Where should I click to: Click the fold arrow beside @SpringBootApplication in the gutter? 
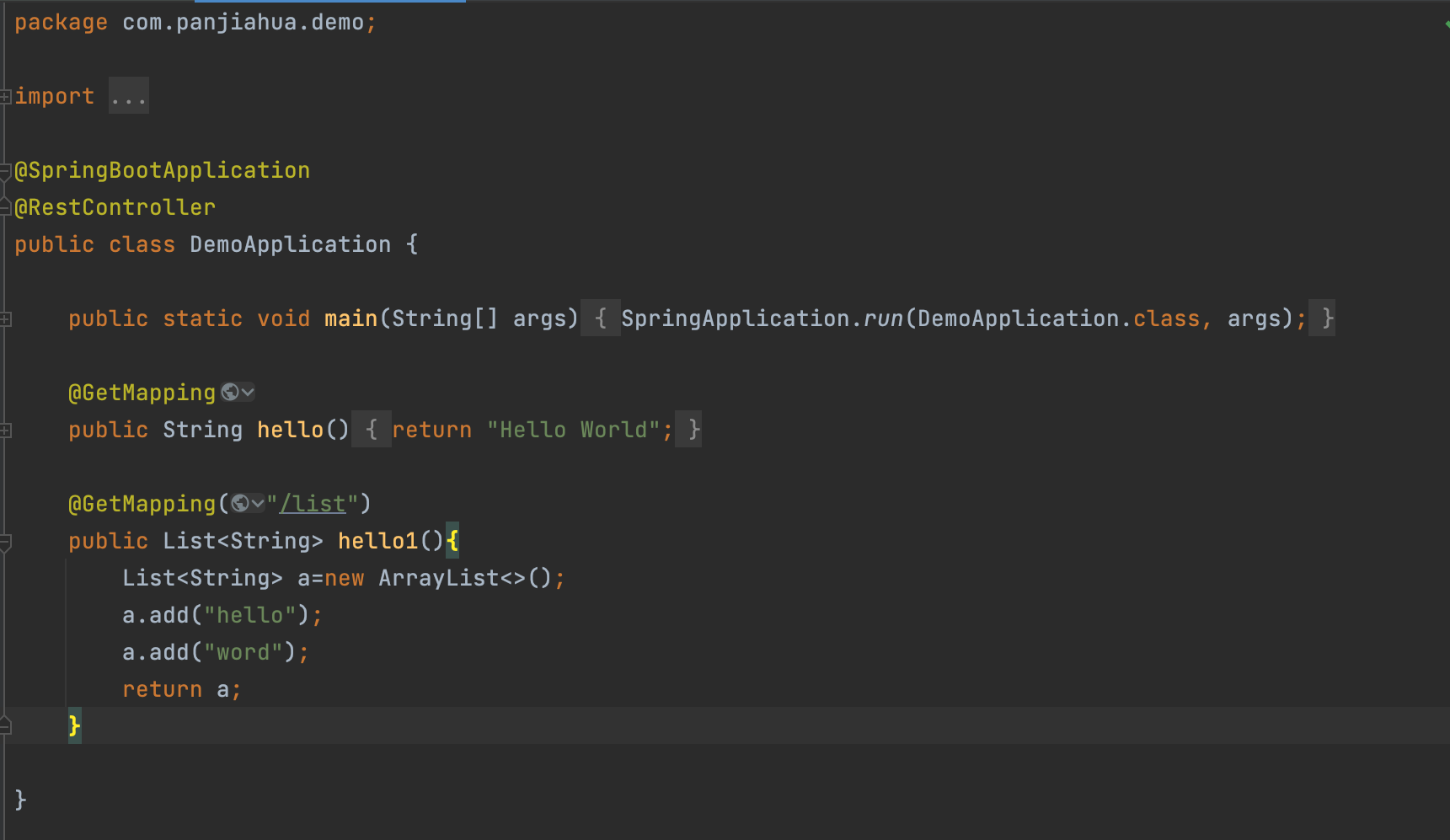pyautogui.click(x=5, y=169)
